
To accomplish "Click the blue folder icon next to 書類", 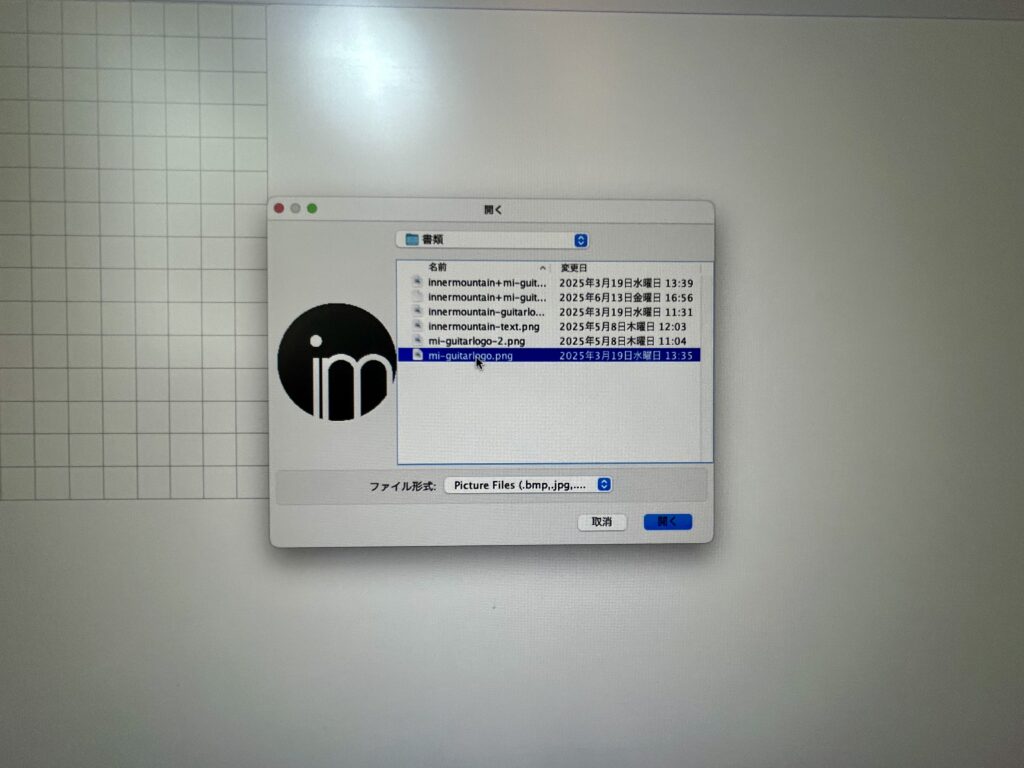I will click(x=411, y=240).
